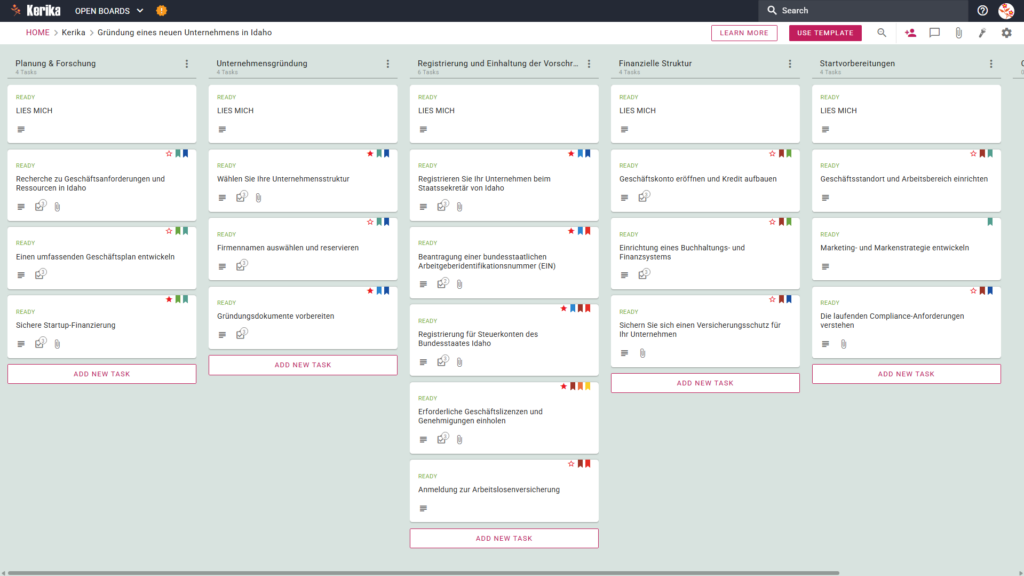Open Geschäftsstandort und Arbeitsbereich einrichten card
The height and width of the screenshot is (576, 1024).
[906, 181]
